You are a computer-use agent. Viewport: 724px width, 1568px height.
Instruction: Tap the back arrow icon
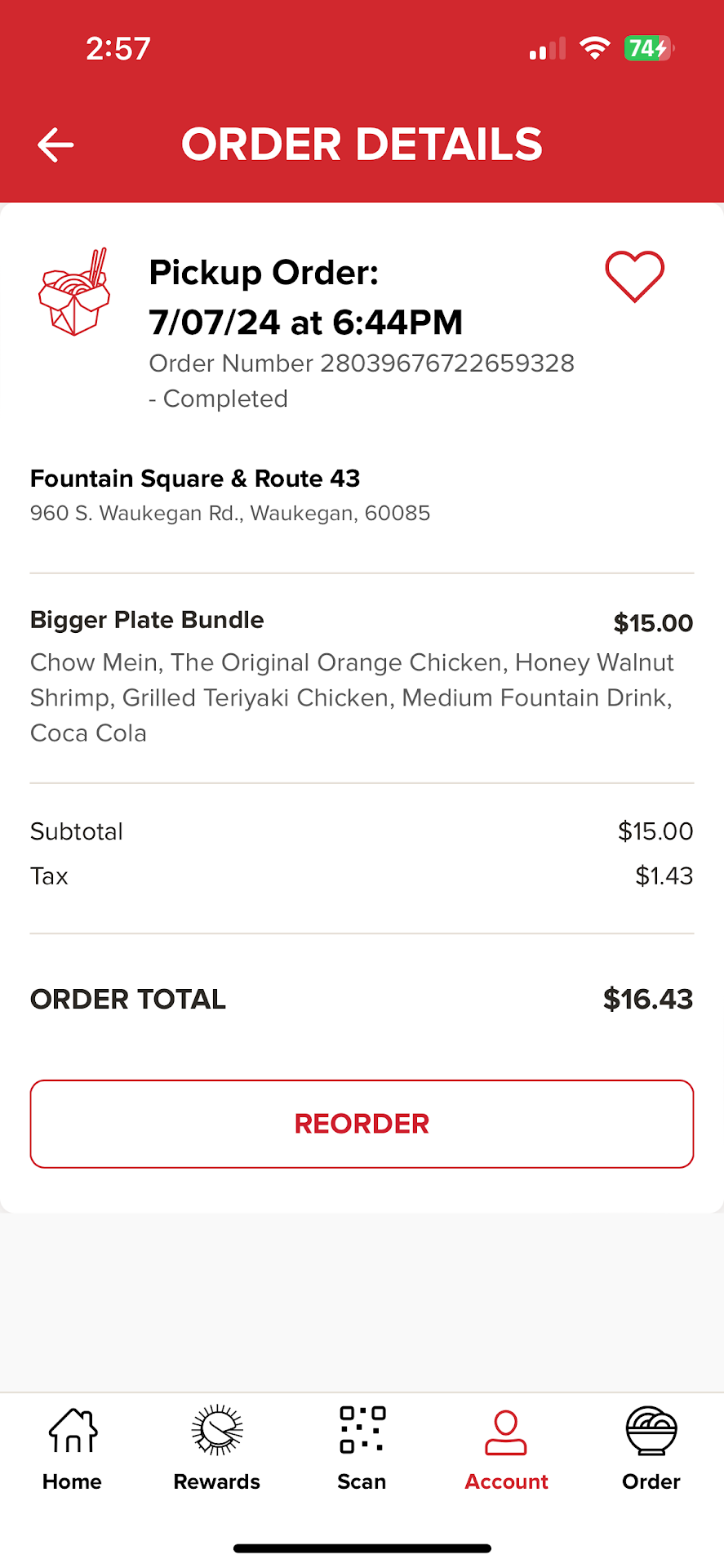click(x=56, y=145)
